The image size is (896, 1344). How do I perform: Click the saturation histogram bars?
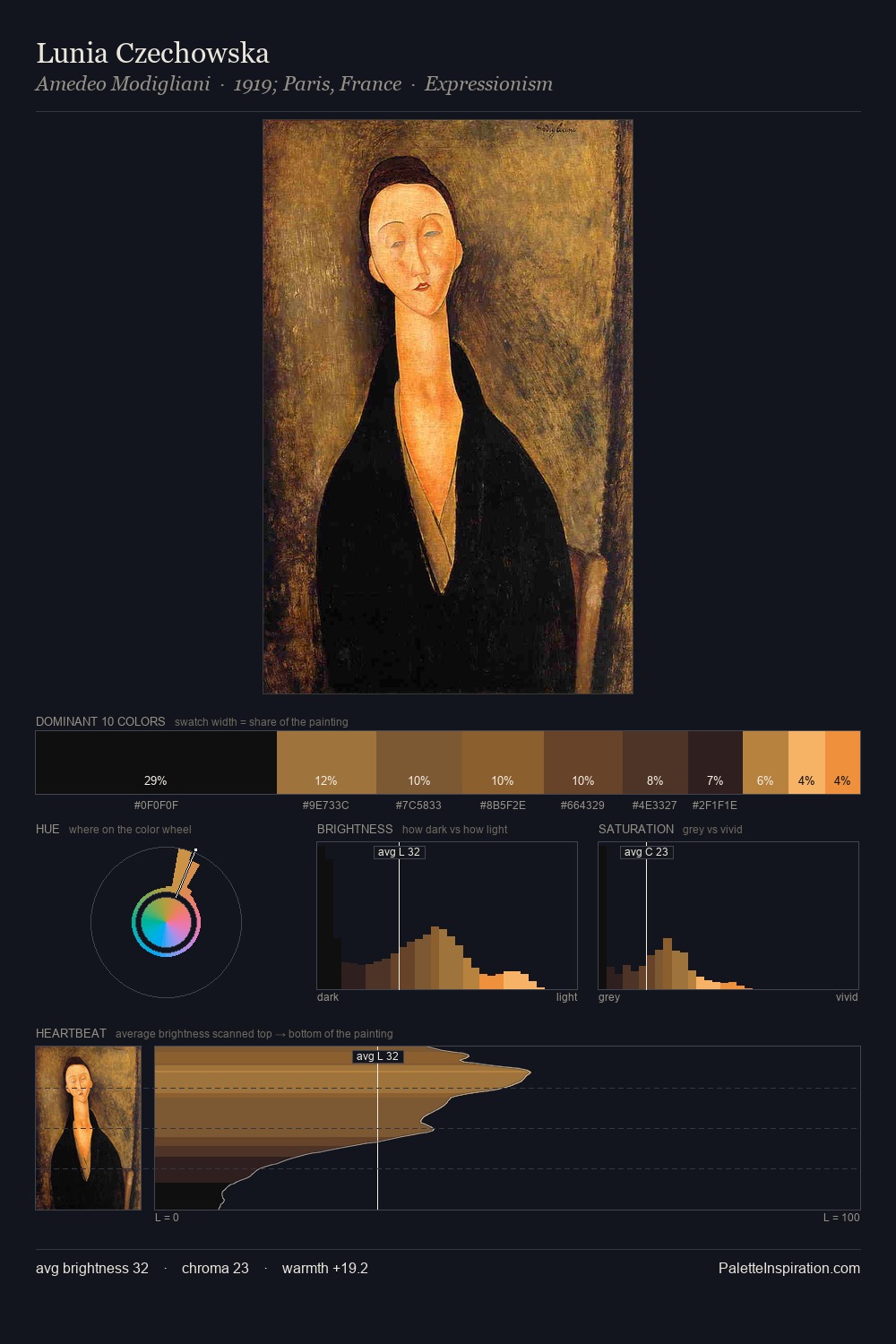click(728, 916)
